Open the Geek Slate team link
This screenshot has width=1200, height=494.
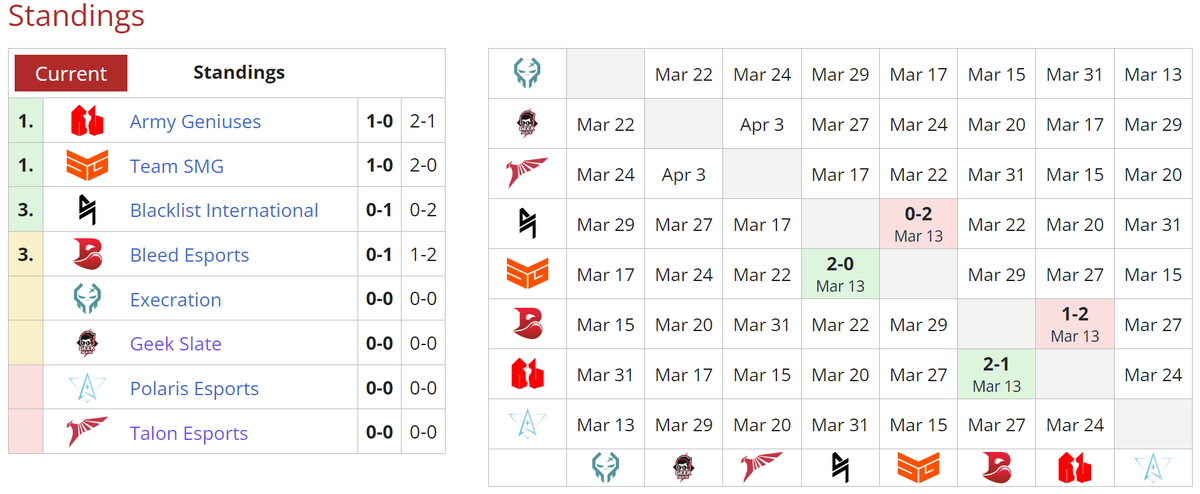click(x=176, y=344)
